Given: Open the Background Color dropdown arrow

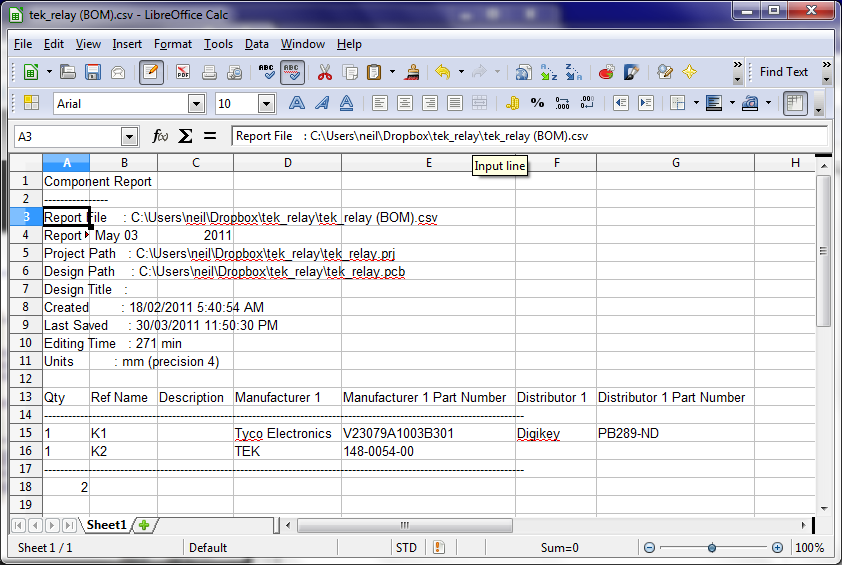Looking at the screenshot, I should pos(732,103).
